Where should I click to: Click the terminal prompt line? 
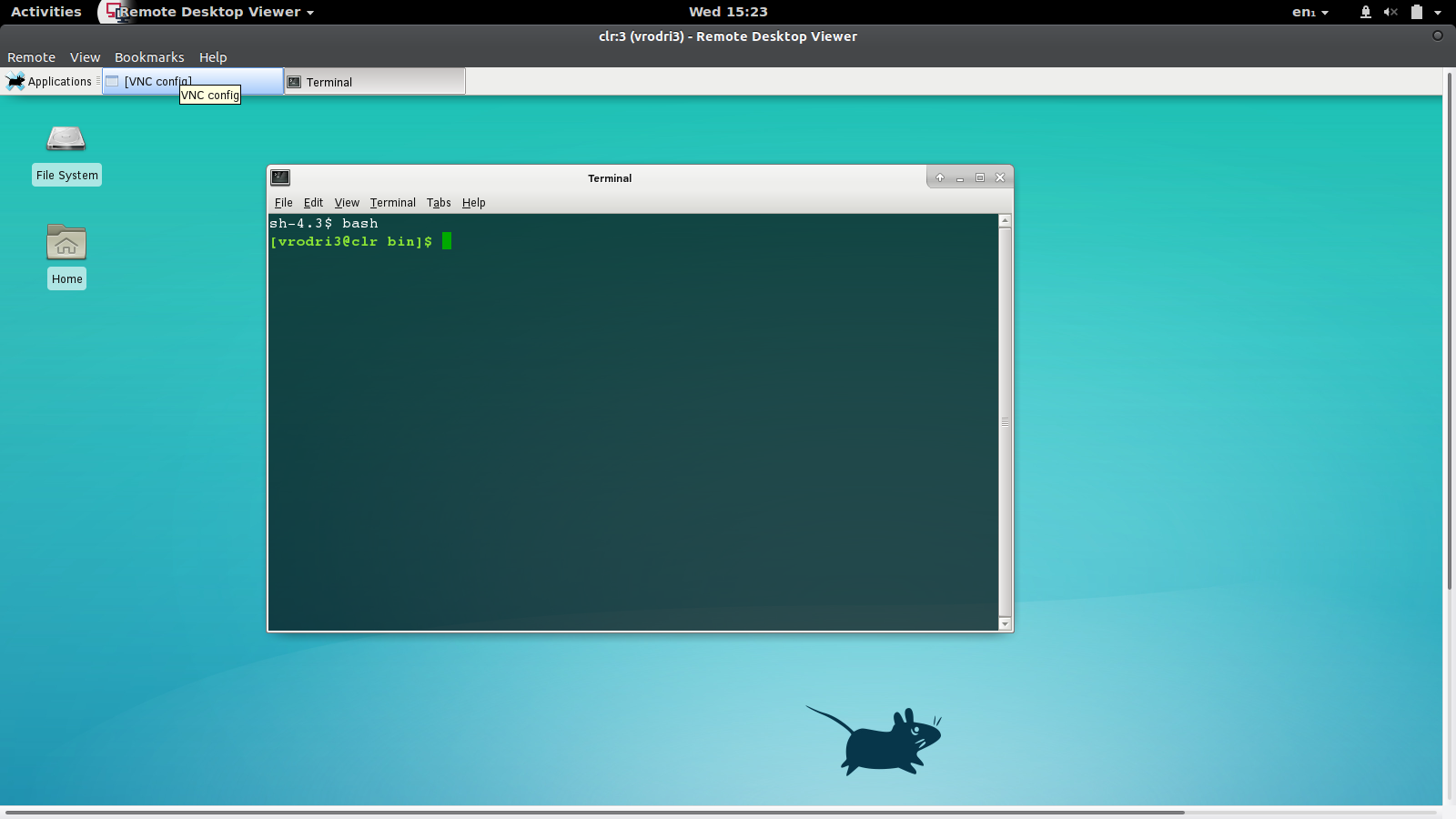(360, 241)
